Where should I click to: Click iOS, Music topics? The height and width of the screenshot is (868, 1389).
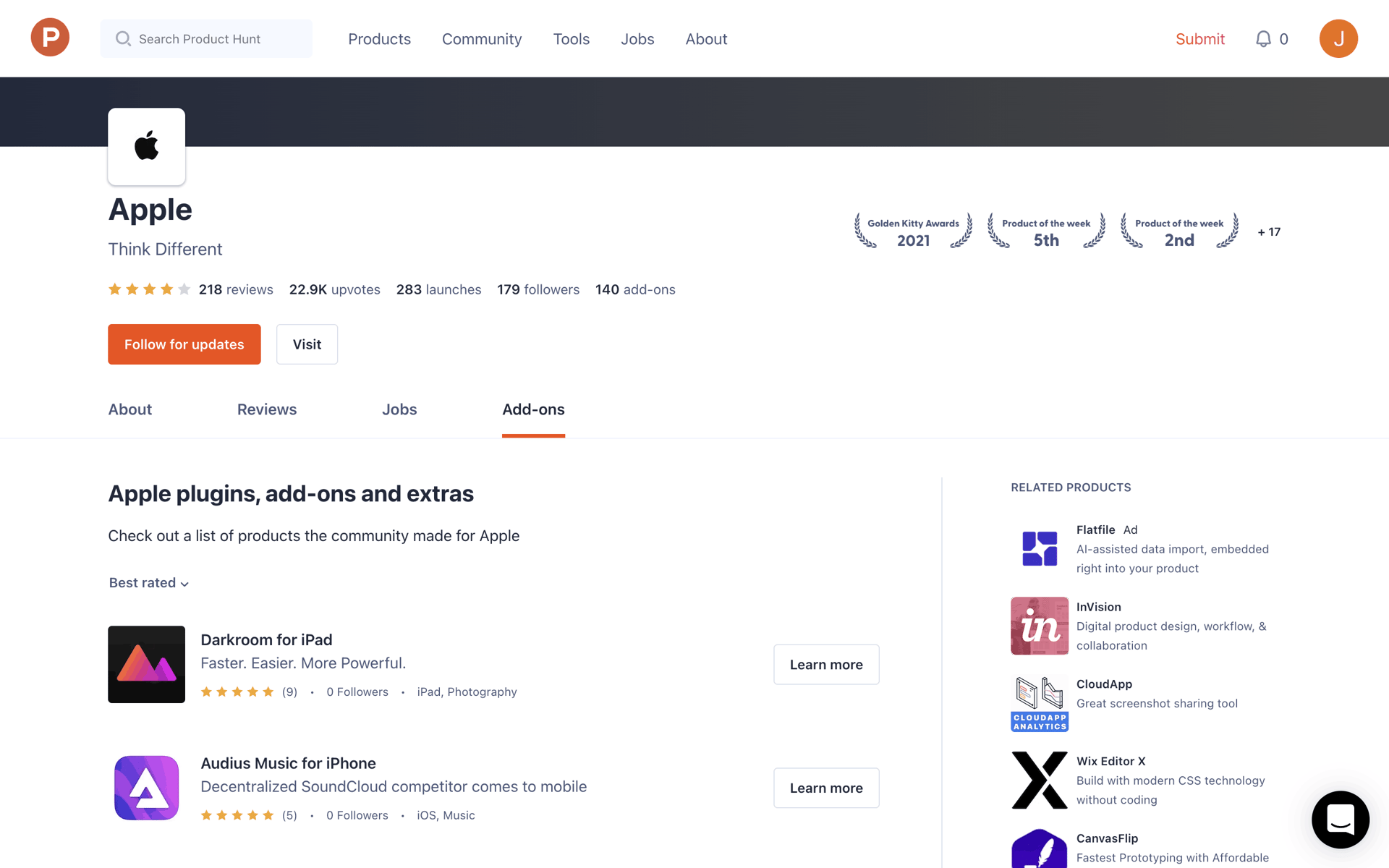[446, 815]
